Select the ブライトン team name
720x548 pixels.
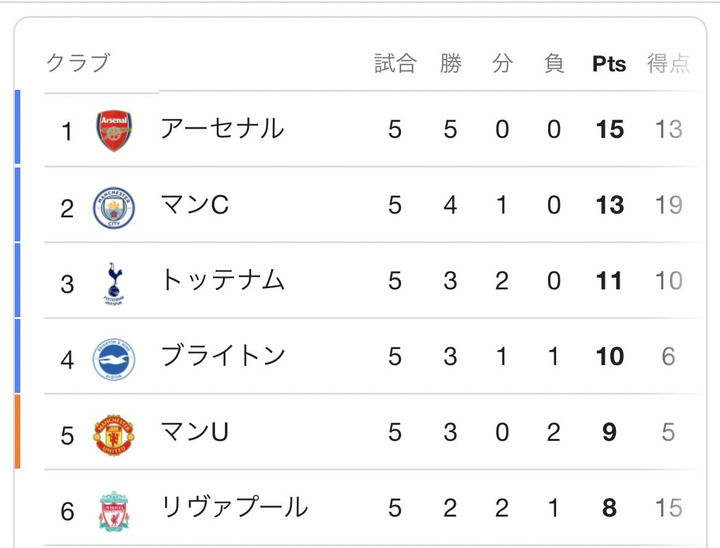pyautogui.click(x=222, y=357)
